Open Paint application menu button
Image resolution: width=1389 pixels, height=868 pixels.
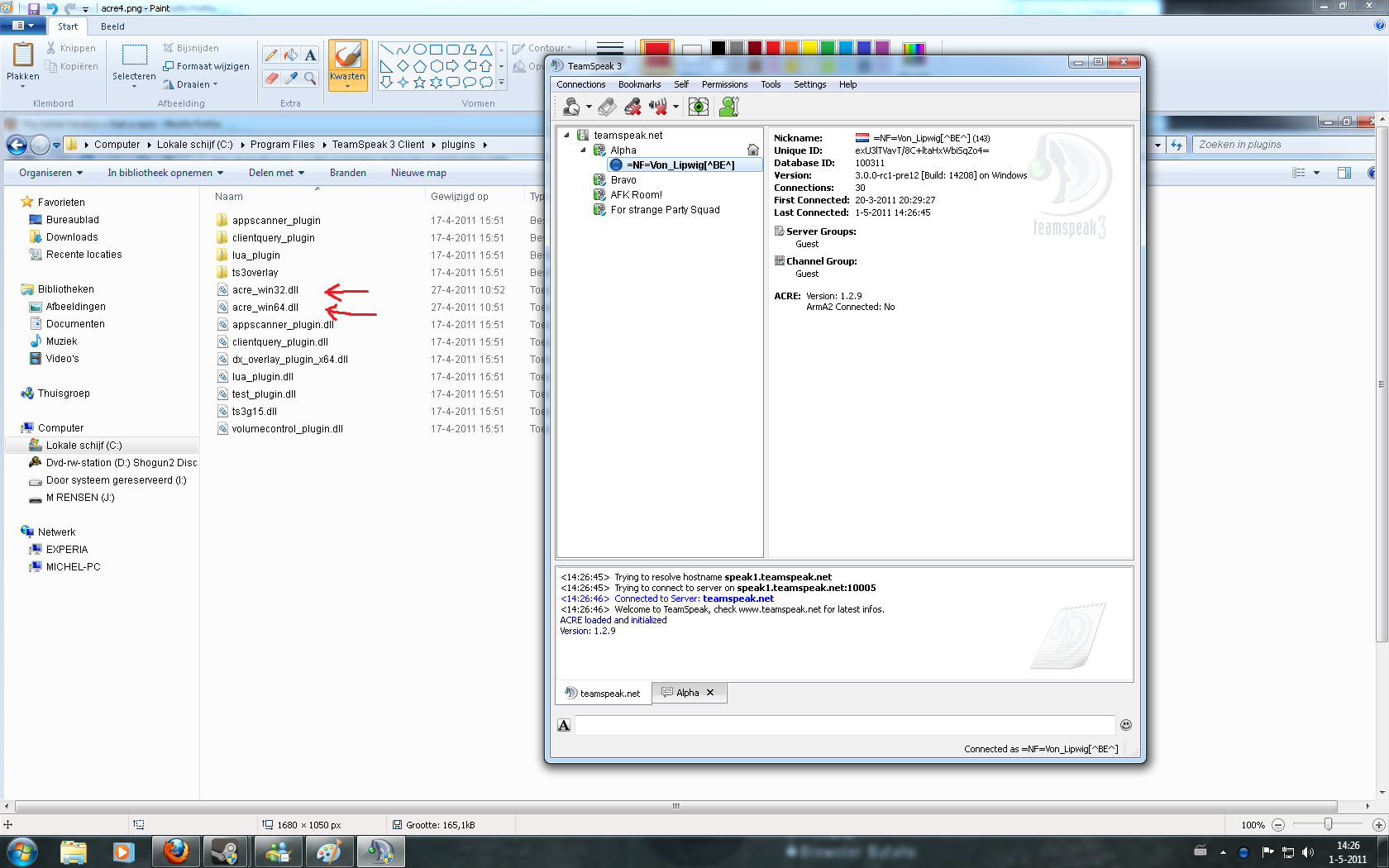click(x=22, y=26)
